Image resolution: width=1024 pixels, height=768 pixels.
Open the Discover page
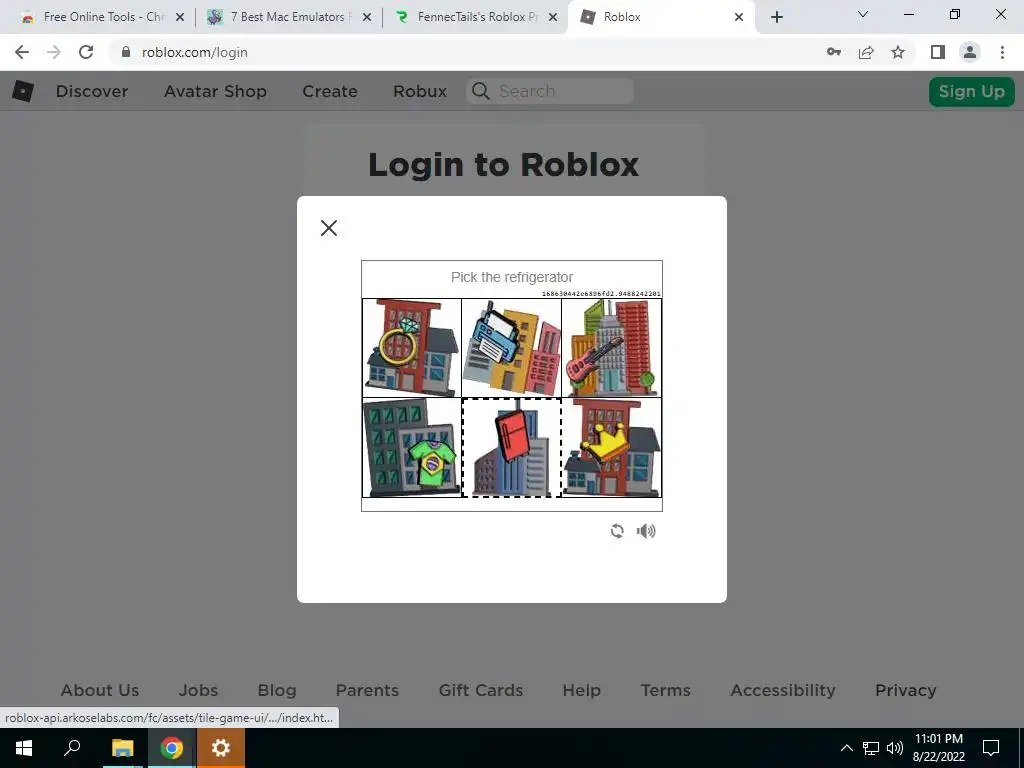pos(92,91)
